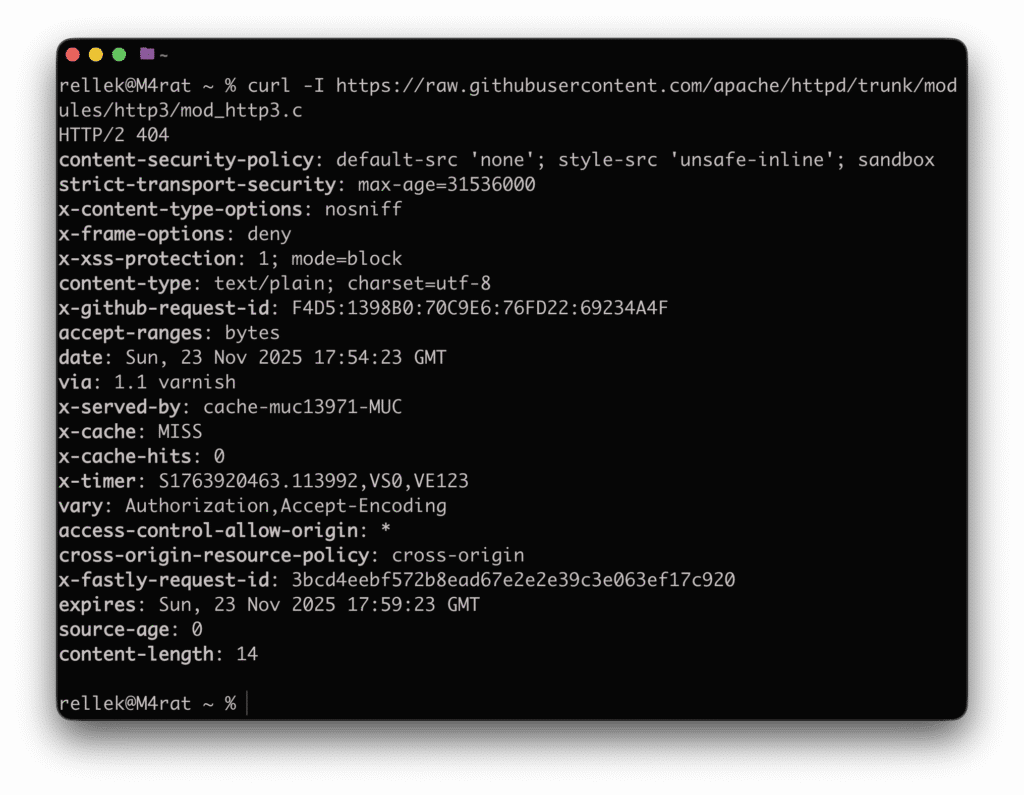Click the x-served-by: cache-muc13971-MUC line
The width and height of the screenshot is (1024, 795).
point(230,406)
